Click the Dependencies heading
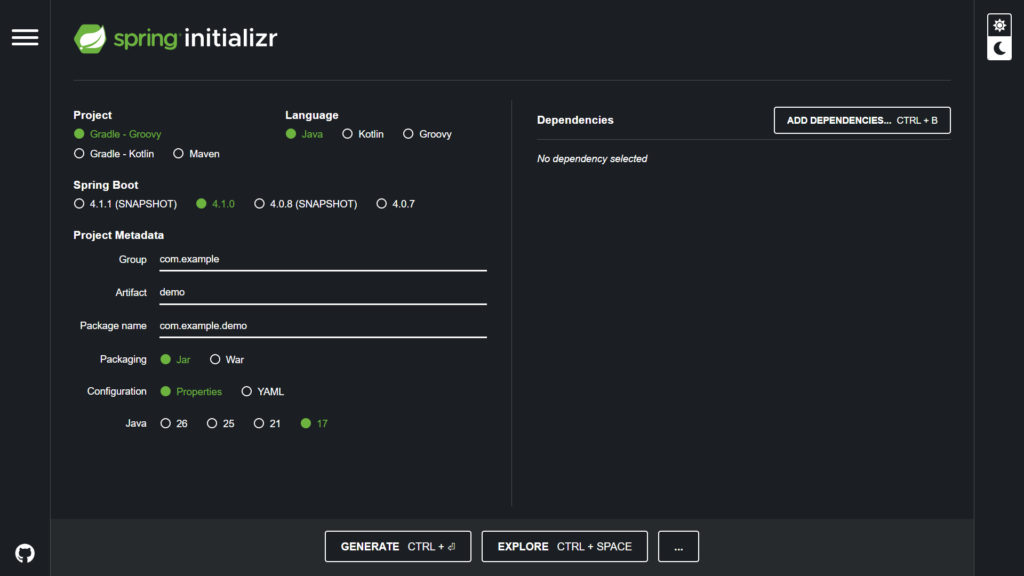The height and width of the screenshot is (576, 1024). click(x=575, y=120)
